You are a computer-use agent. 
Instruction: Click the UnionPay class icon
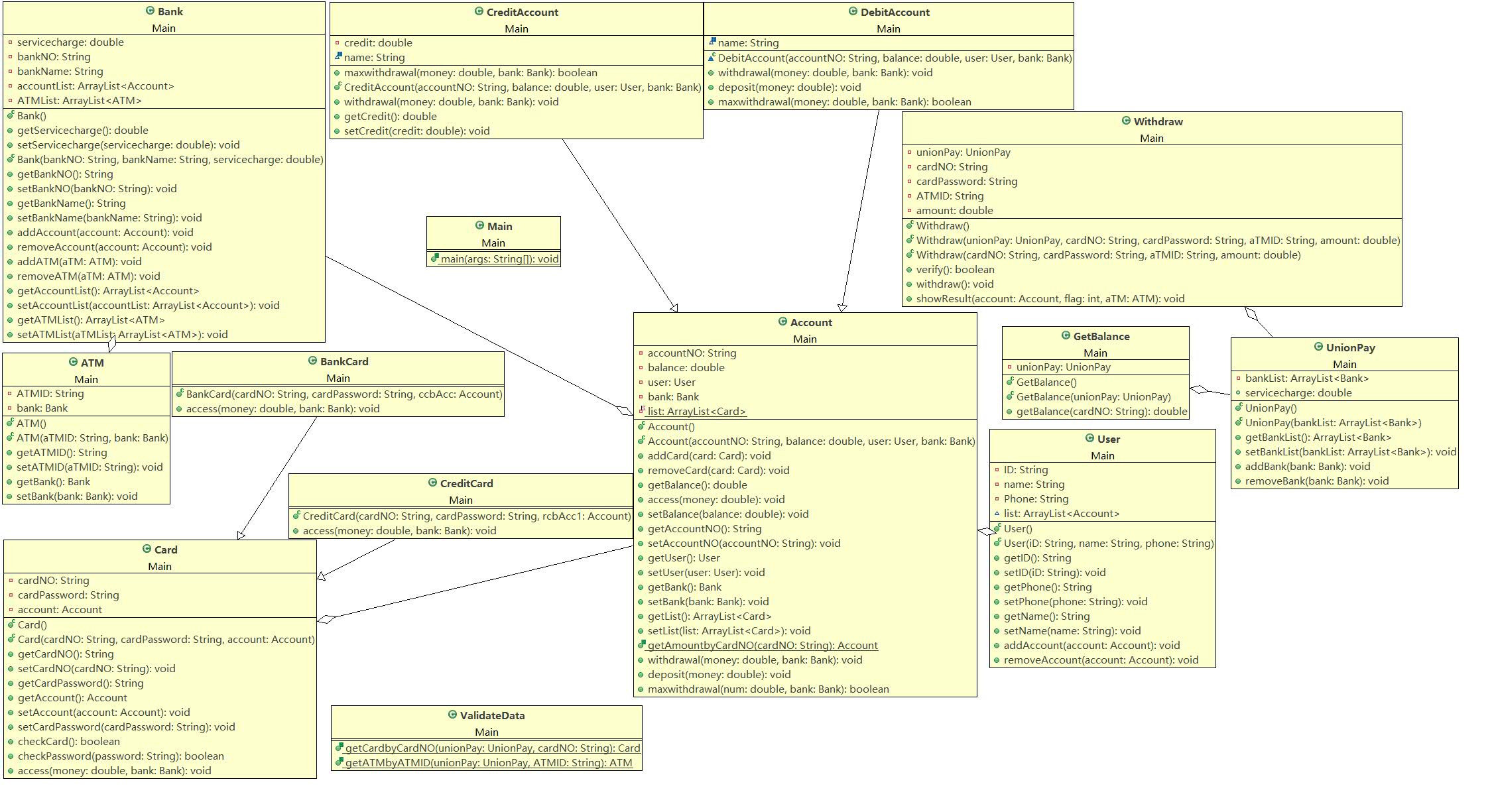pos(1318,347)
